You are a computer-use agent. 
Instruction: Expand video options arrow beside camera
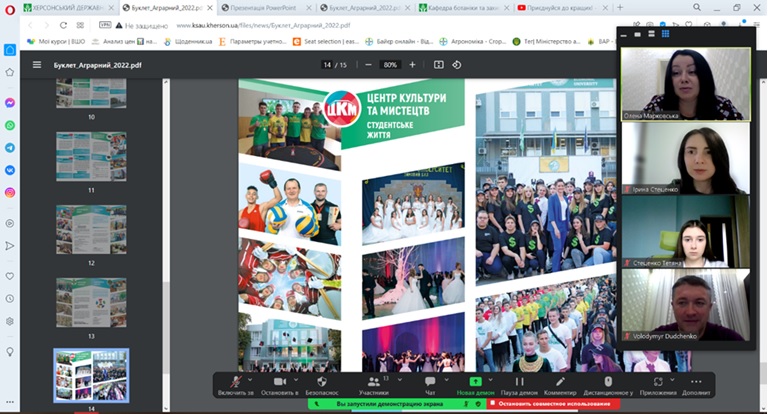click(296, 380)
